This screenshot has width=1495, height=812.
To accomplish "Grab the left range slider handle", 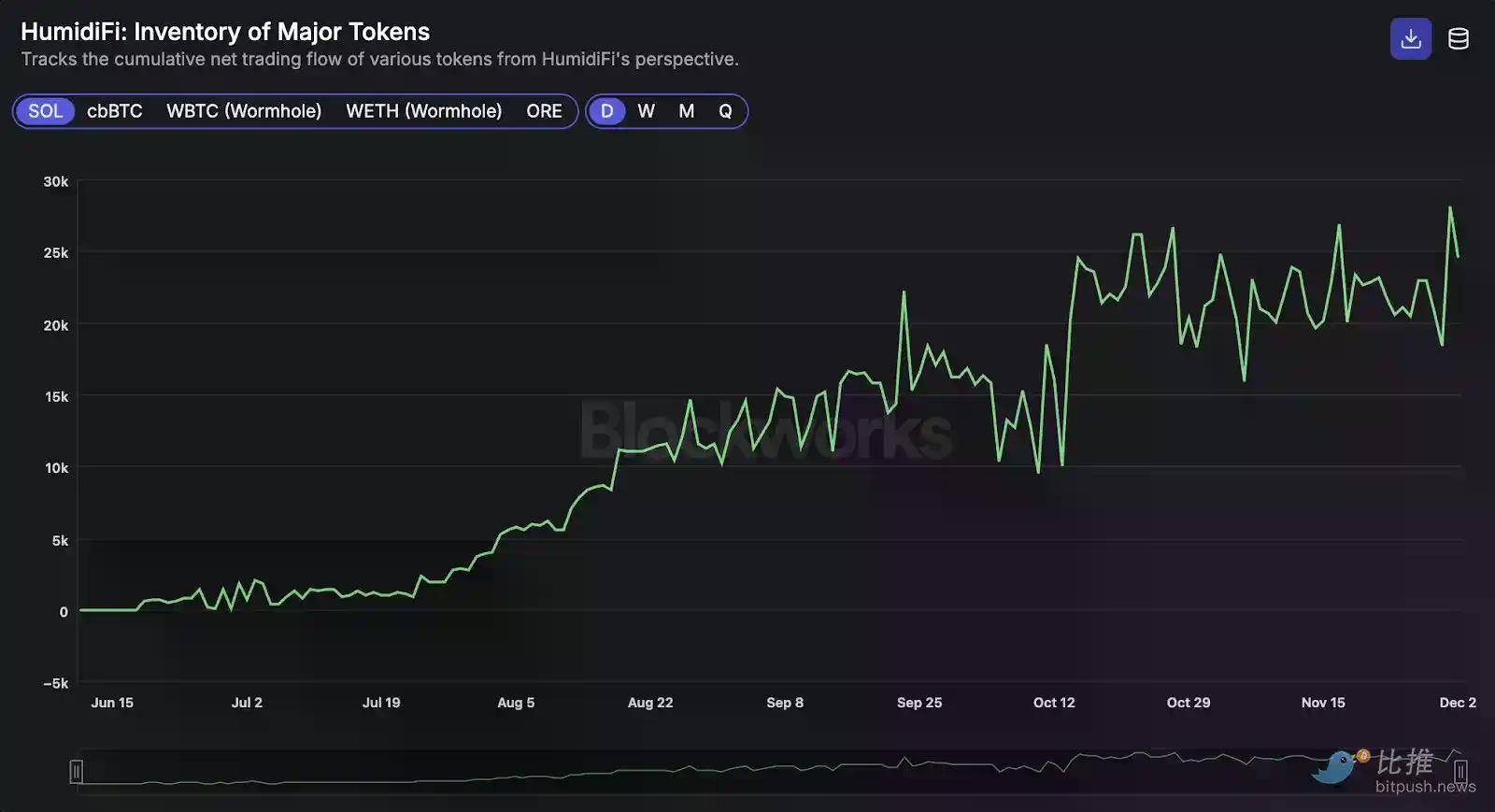I will 77,771.
